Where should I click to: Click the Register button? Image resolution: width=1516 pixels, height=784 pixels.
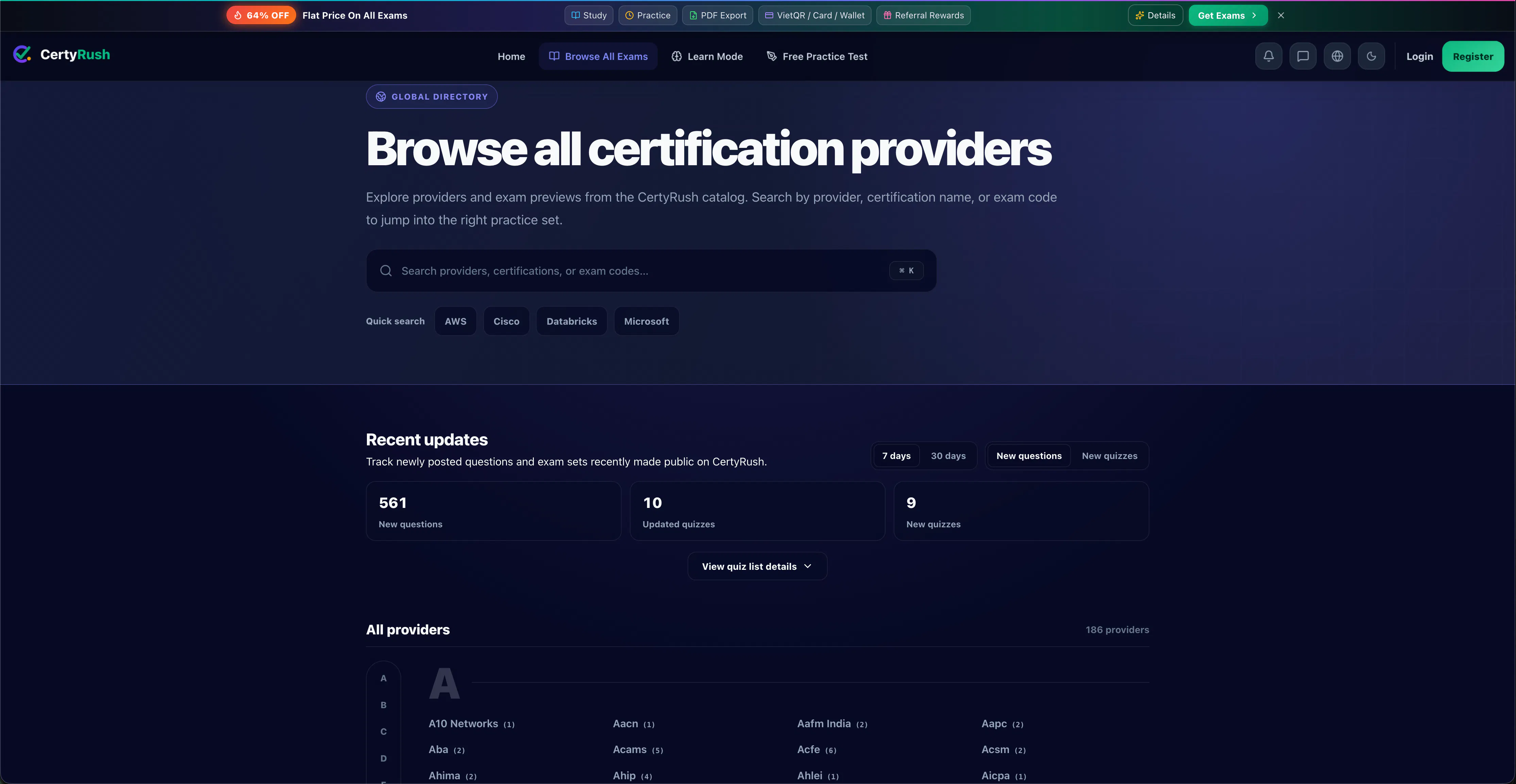(1473, 56)
